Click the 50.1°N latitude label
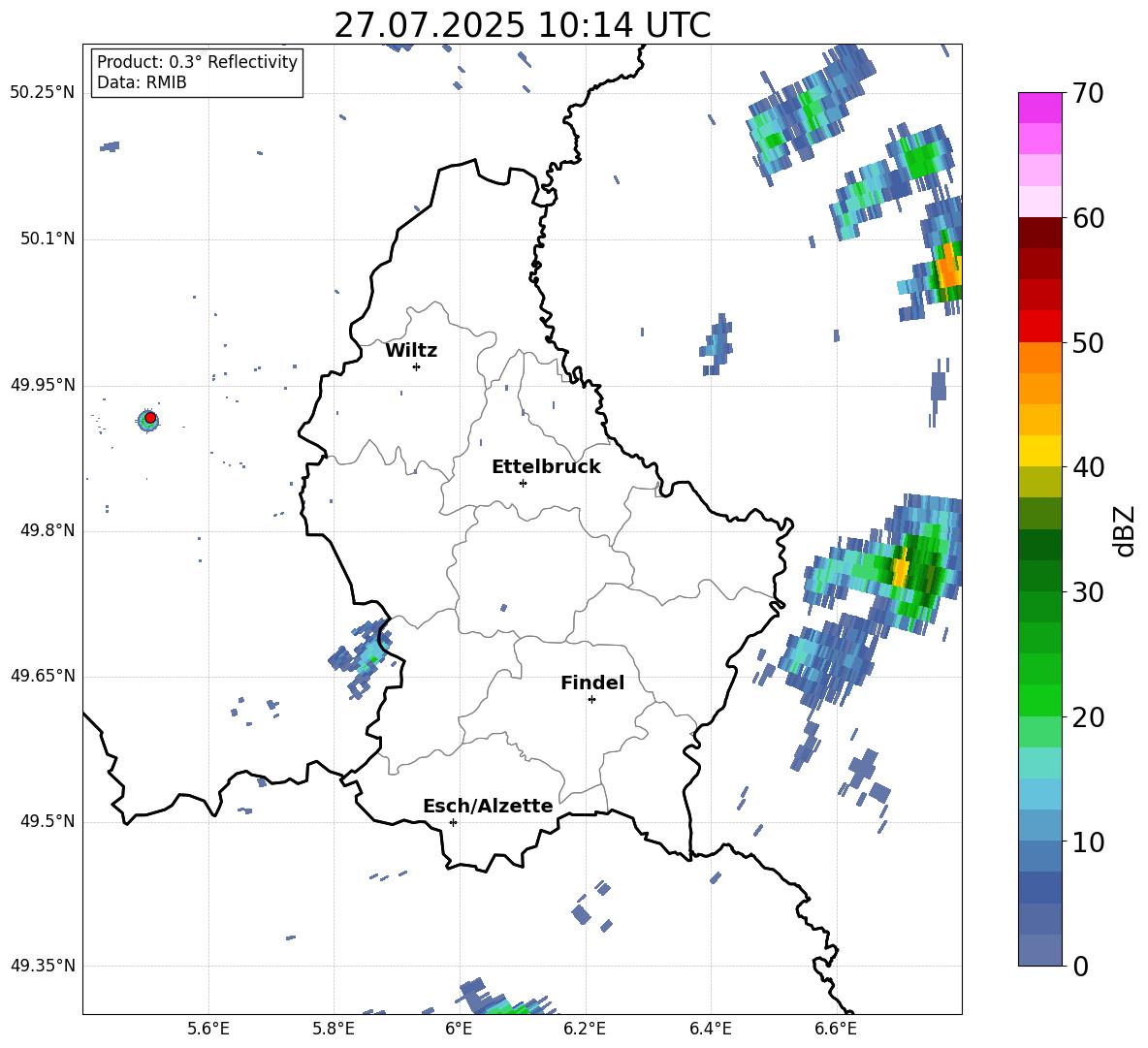Viewport: 1148px width, 1048px height. [x=47, y=238]
